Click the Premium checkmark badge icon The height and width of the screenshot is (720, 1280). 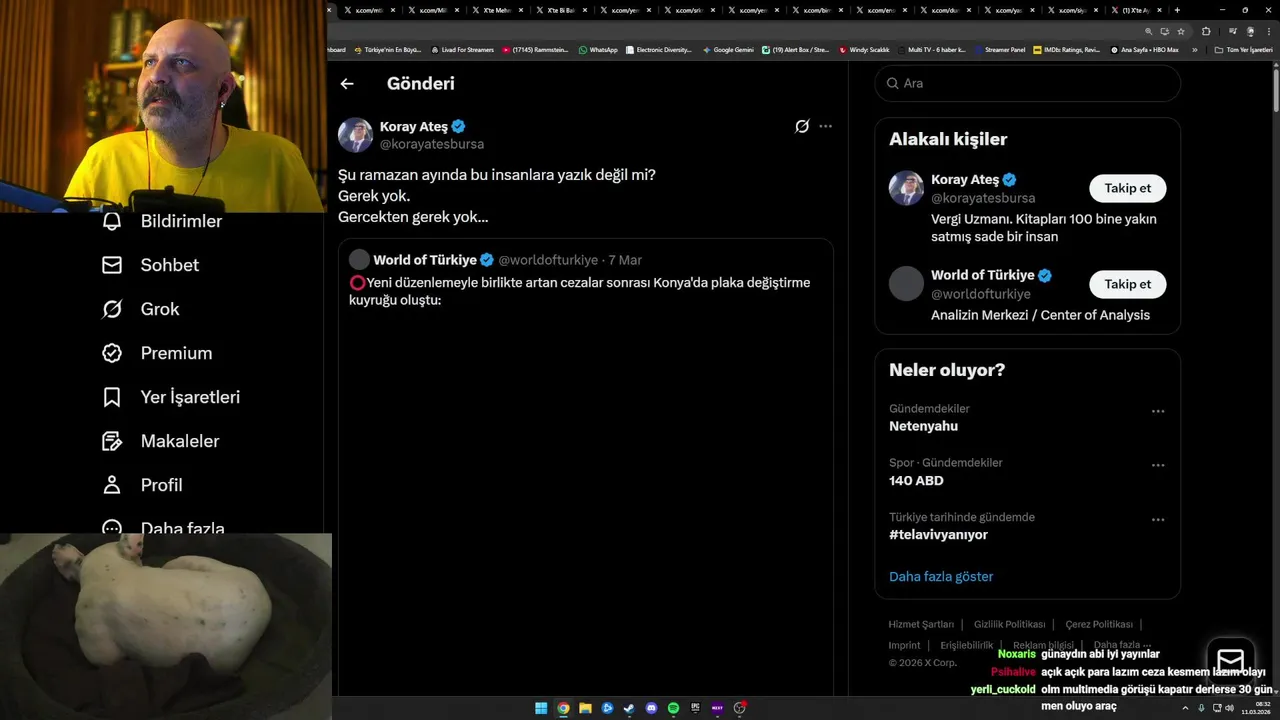[x=112, y=353]
